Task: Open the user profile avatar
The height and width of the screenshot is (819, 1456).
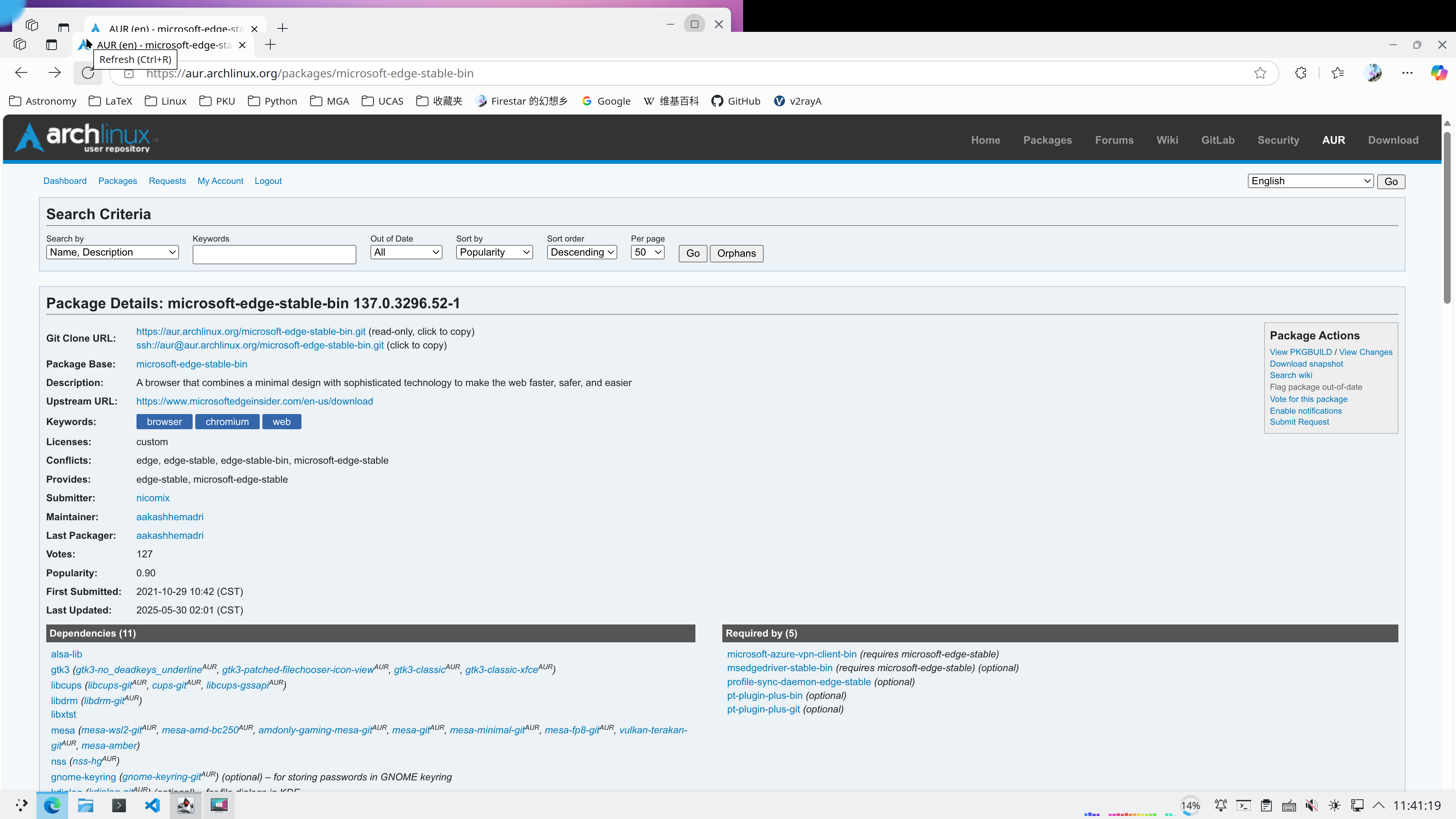Action: pos(1372,73)
